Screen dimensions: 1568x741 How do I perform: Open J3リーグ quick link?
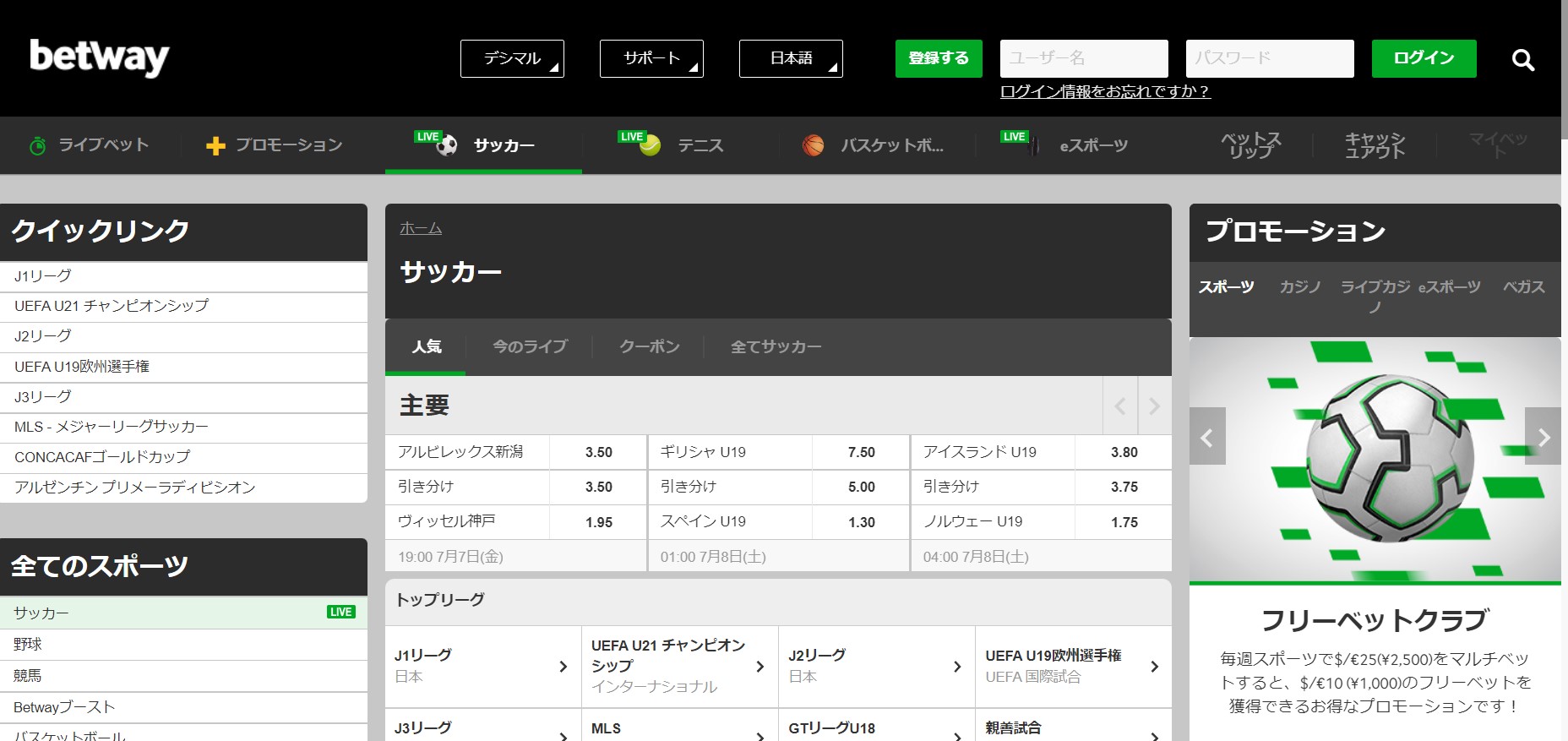(x=183, y=397)
